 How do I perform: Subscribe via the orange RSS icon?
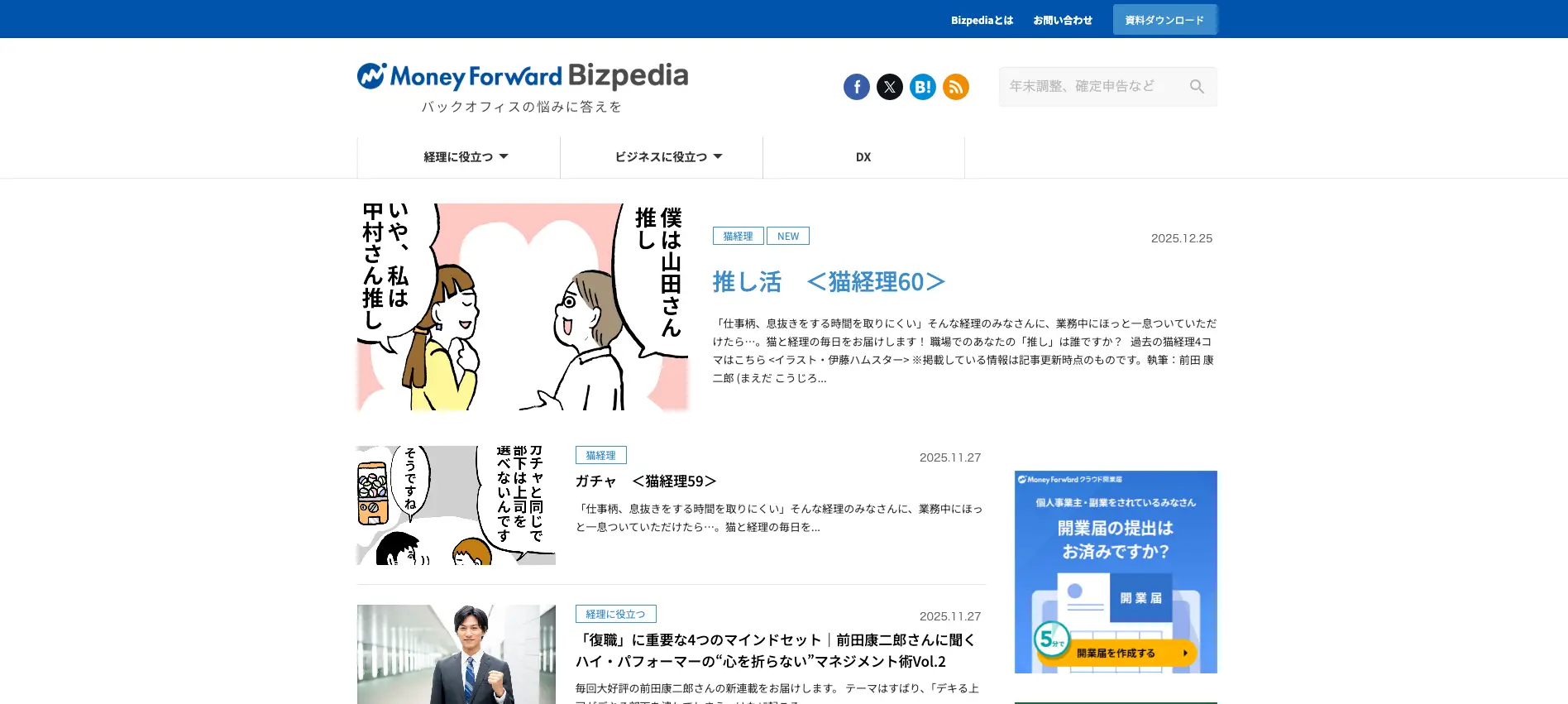[956, 87]
